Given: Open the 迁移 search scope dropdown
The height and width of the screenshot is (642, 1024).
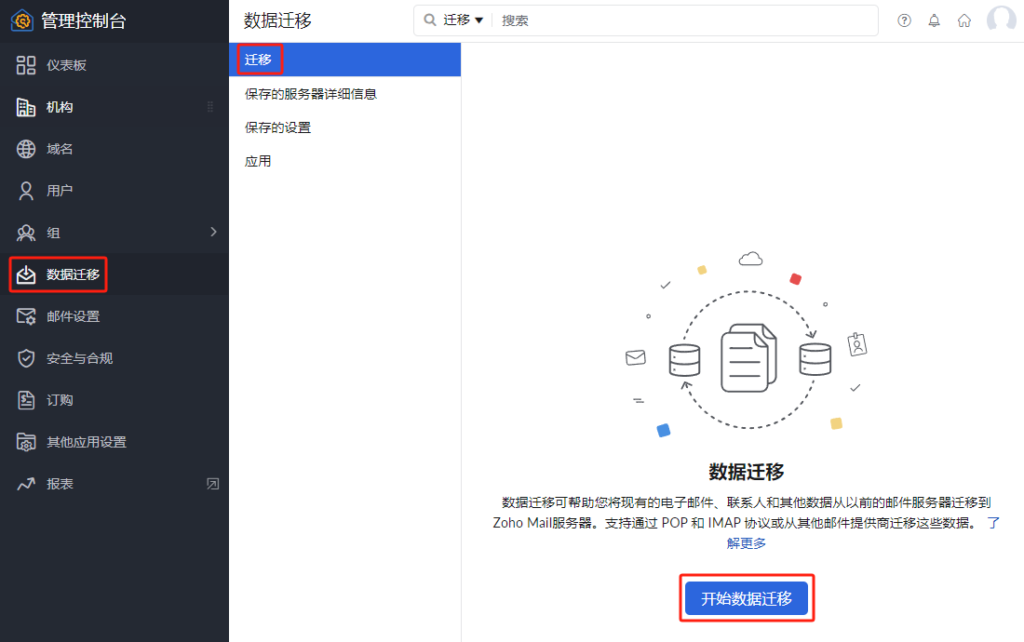Looking at the screenshot, I should 463,20.
